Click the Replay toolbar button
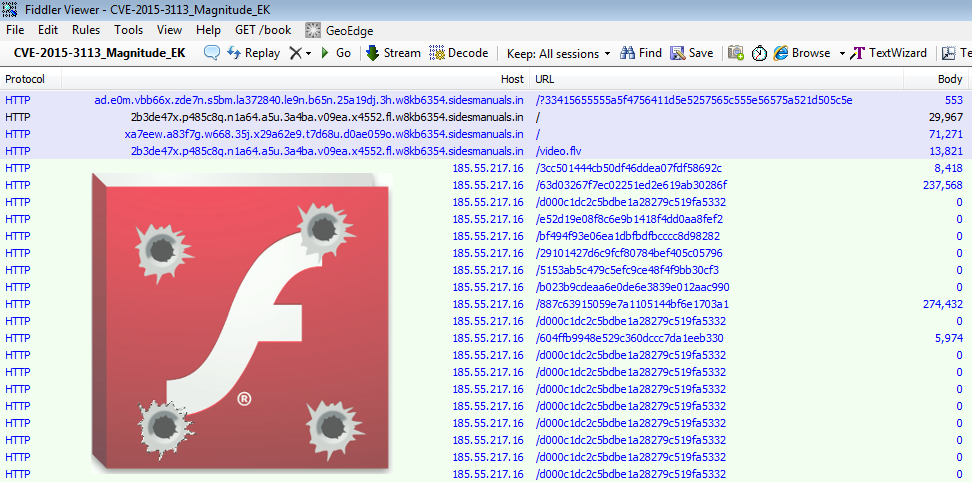Screen dimensions: 972x486 coord(254,53)
